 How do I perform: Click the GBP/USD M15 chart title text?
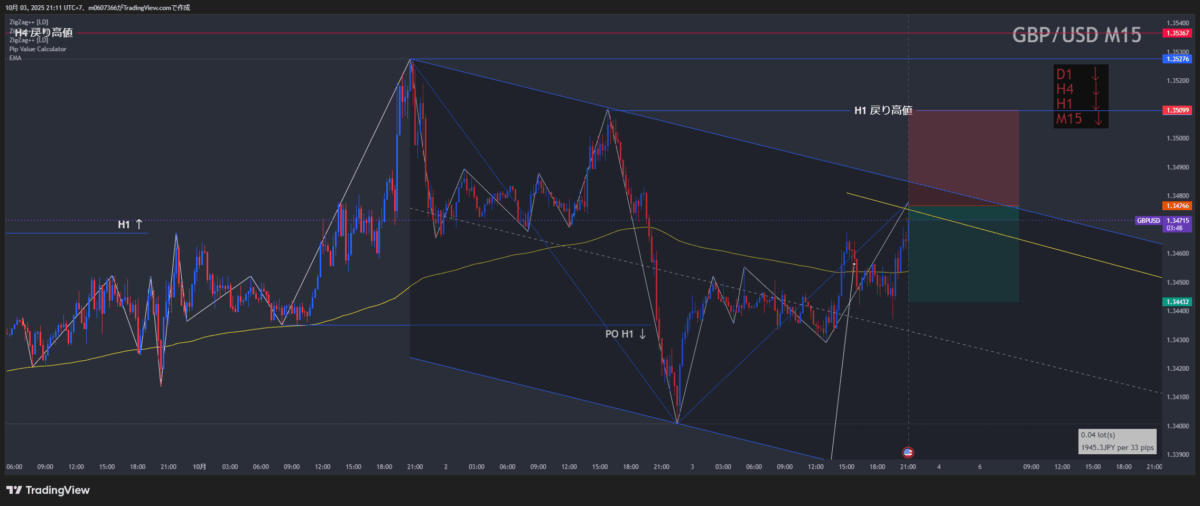(1076, 36)
